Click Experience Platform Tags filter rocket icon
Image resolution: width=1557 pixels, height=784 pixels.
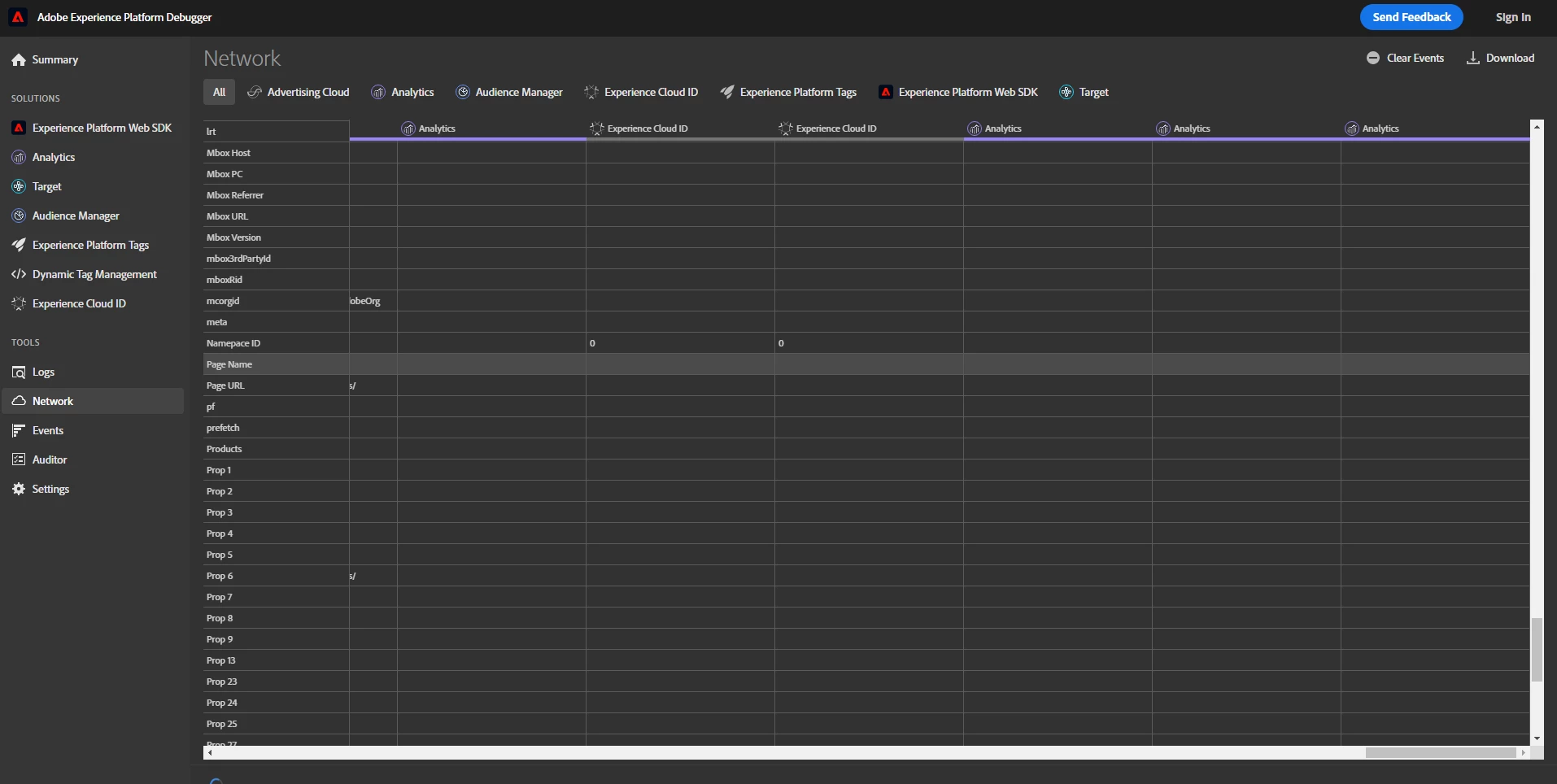[x=727, y=93]
